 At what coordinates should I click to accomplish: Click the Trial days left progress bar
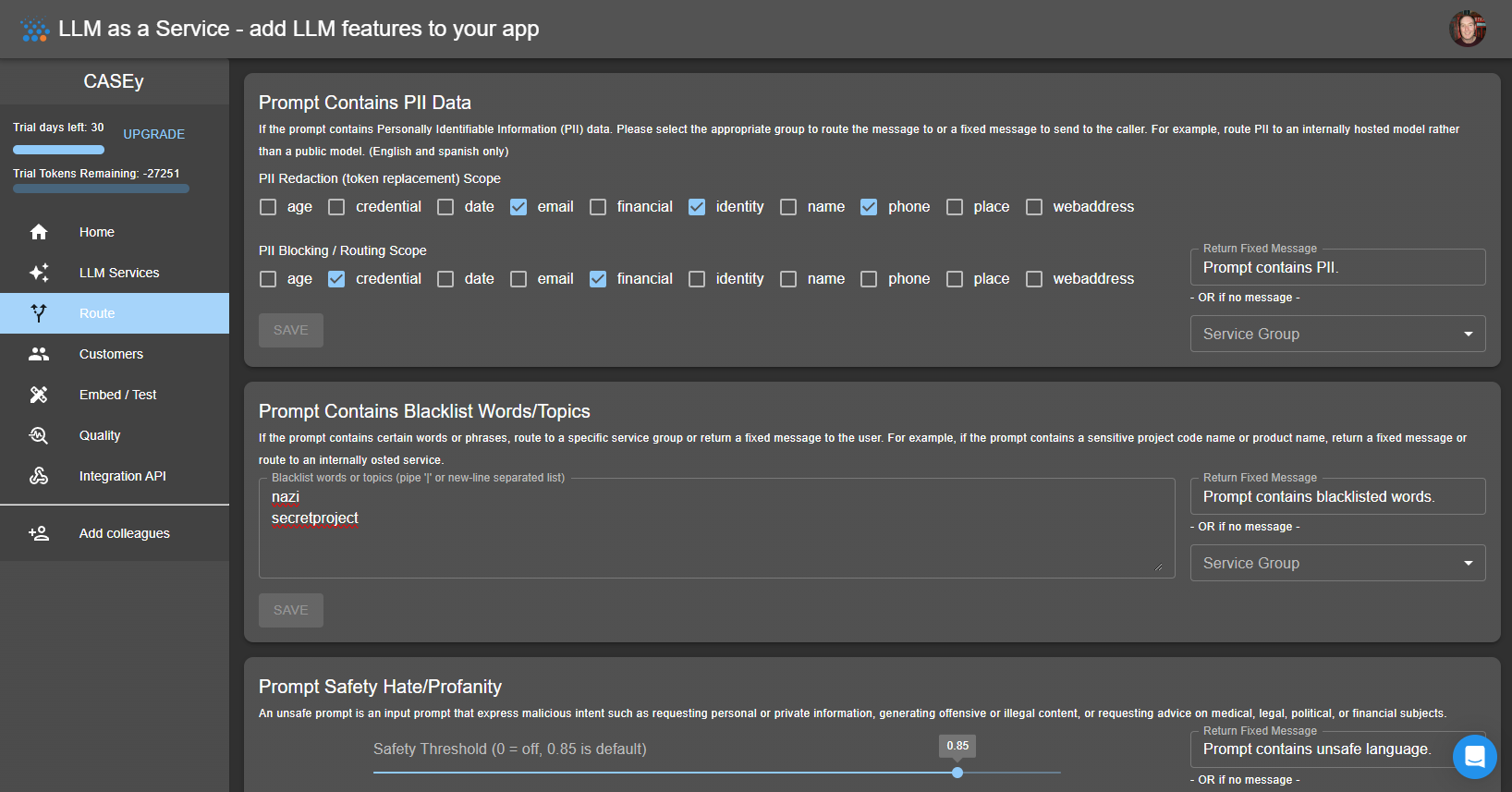pos(59,150)
